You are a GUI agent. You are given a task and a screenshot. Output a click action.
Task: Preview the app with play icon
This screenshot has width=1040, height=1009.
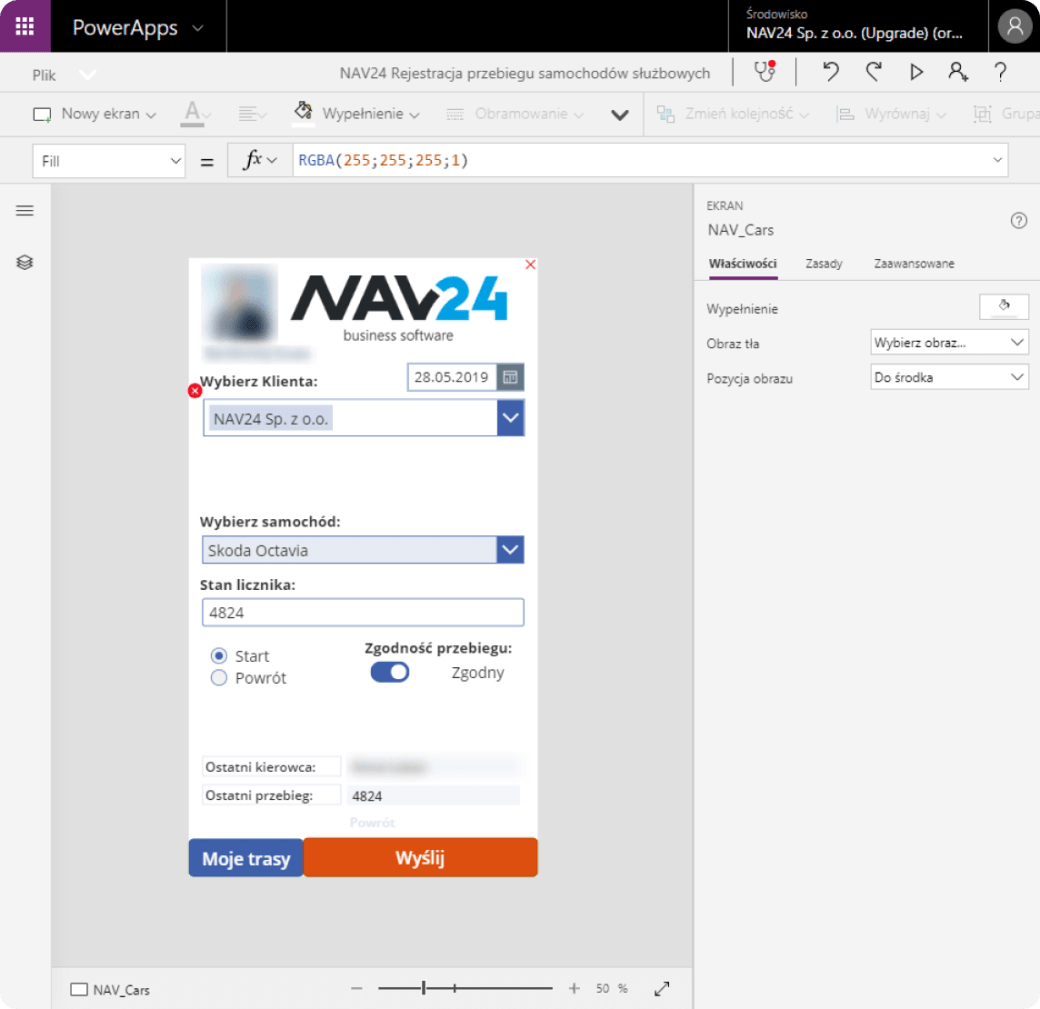[916, 72]
